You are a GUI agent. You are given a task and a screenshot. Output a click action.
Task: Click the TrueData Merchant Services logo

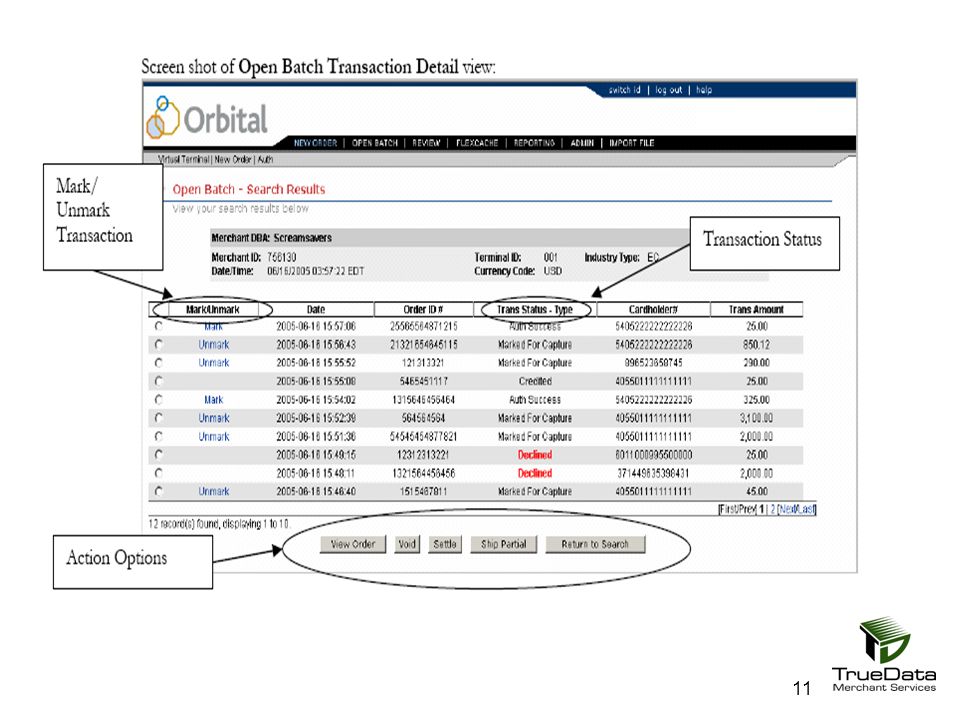[884, 655]
